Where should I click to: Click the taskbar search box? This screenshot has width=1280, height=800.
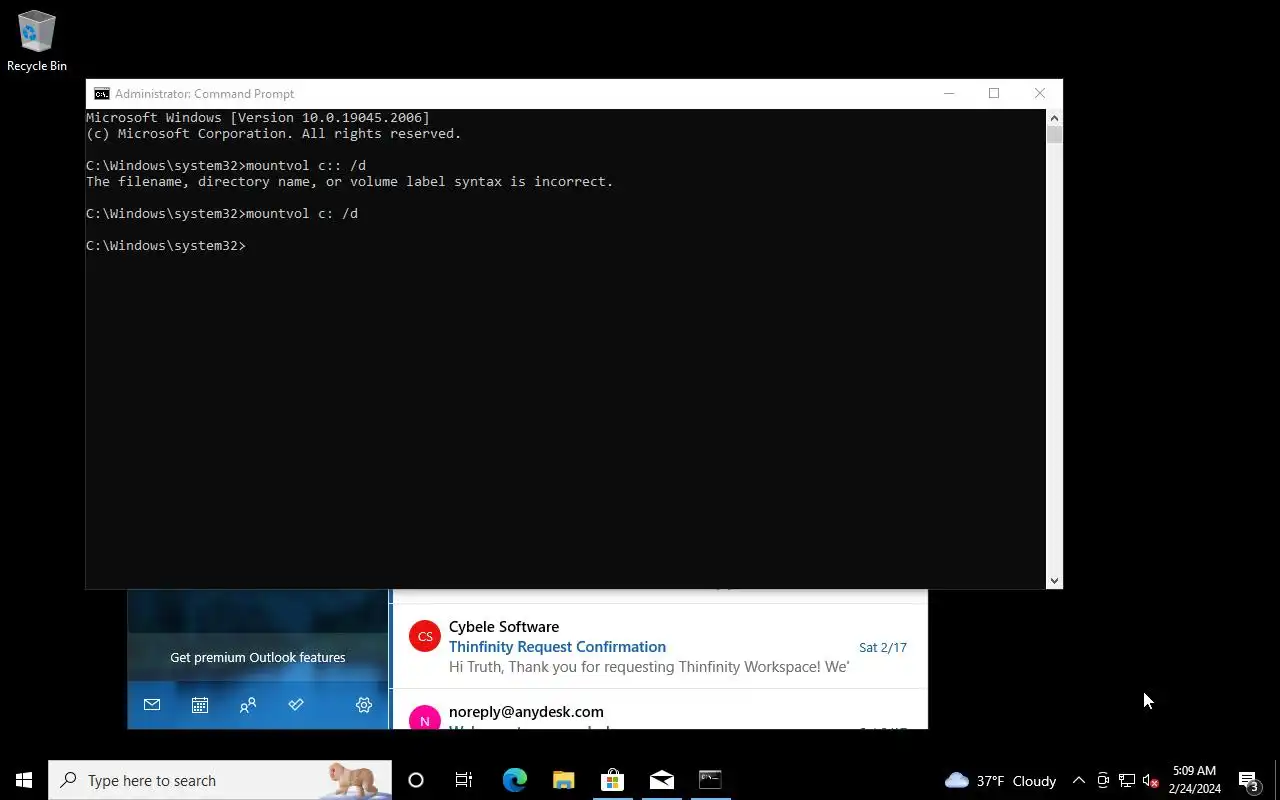tap(220, 780)
